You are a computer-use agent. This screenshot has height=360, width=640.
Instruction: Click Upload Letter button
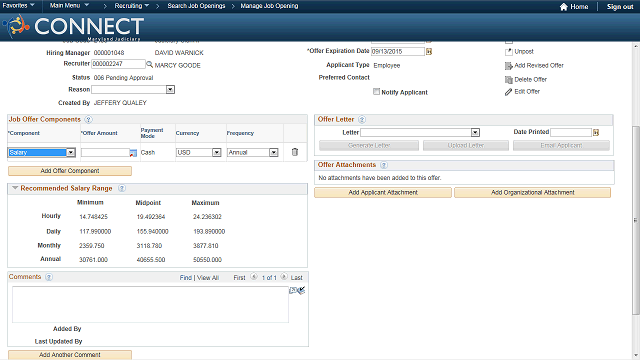point(466,145)
